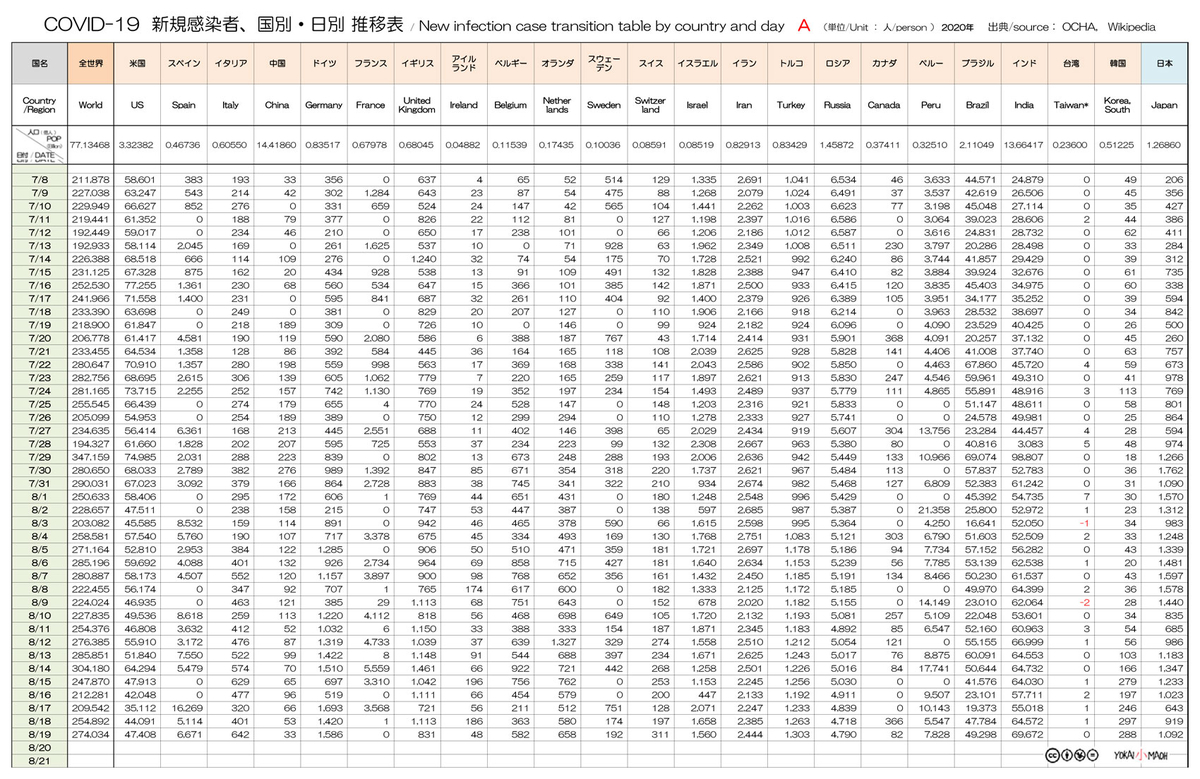Select the 国名 header cell

point(41,63)
